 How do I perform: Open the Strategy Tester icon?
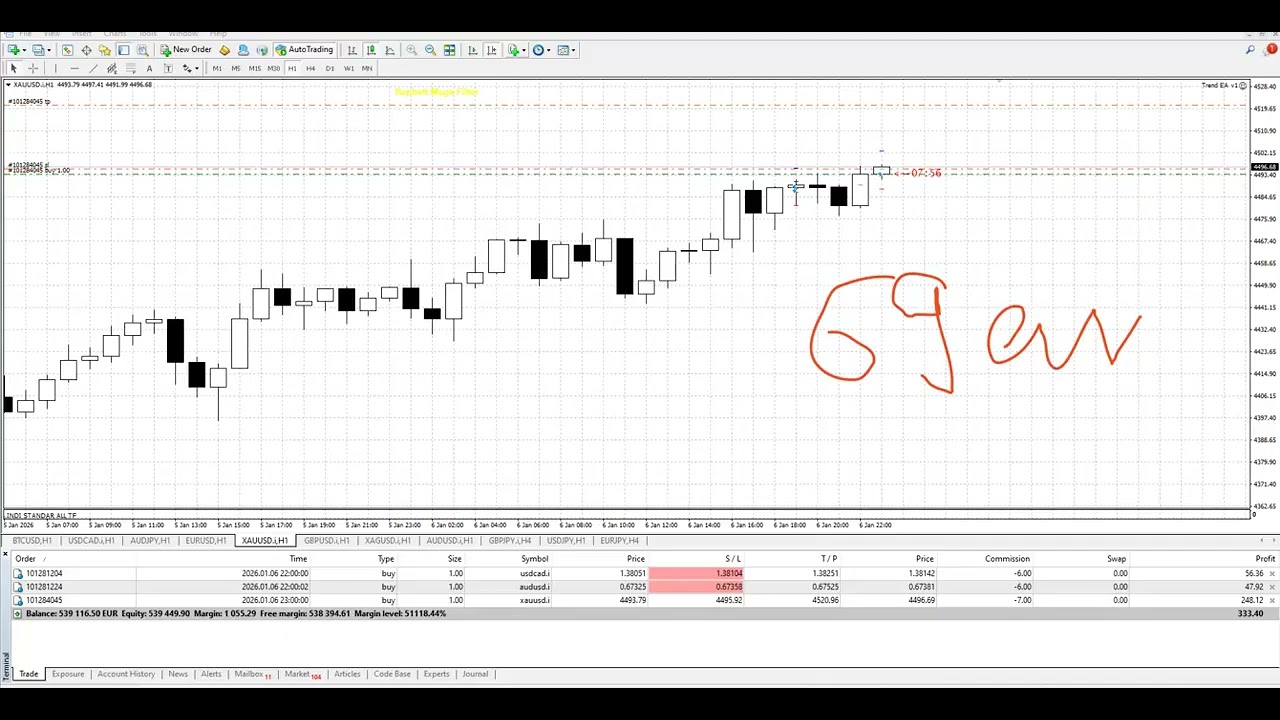pyautogui.click(x=143, y=50)
